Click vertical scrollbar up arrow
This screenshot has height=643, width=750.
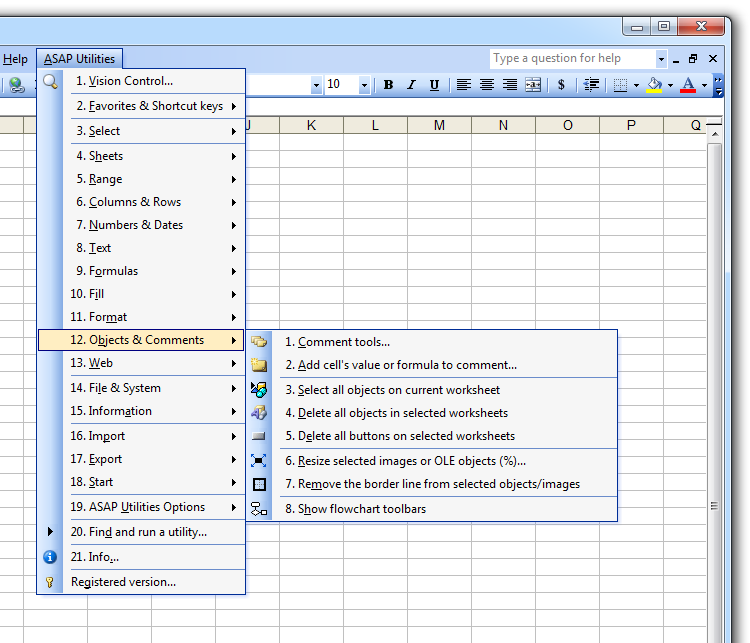pos(715,134)
